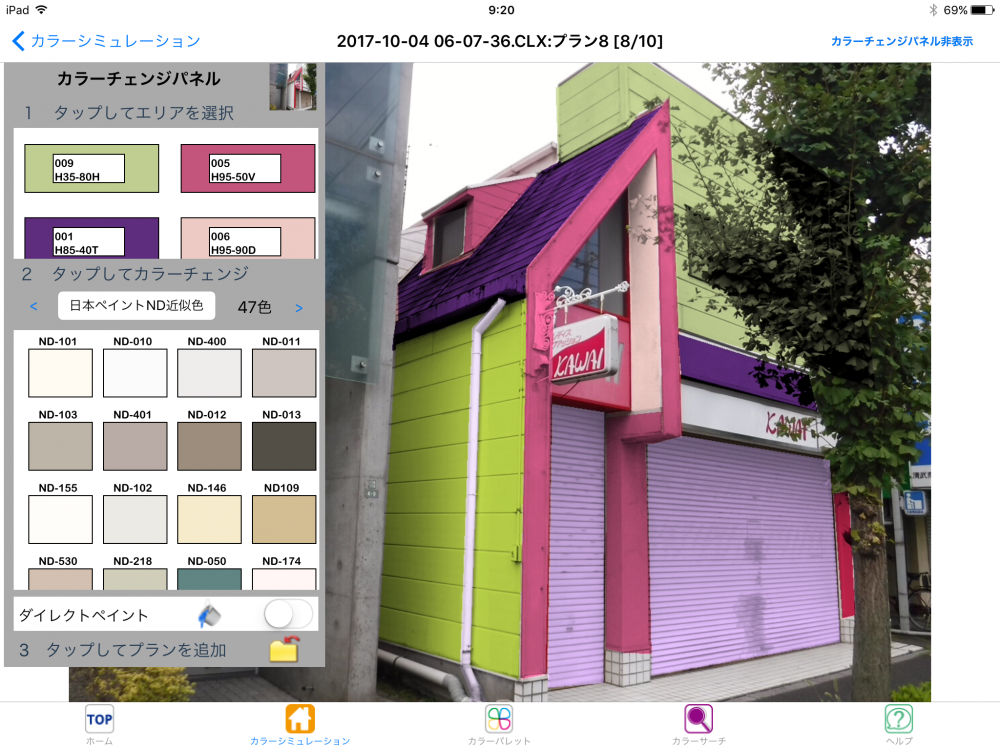1000x750 pixels.
Task: Go to next color palette set
Action: tap(298, 307)
